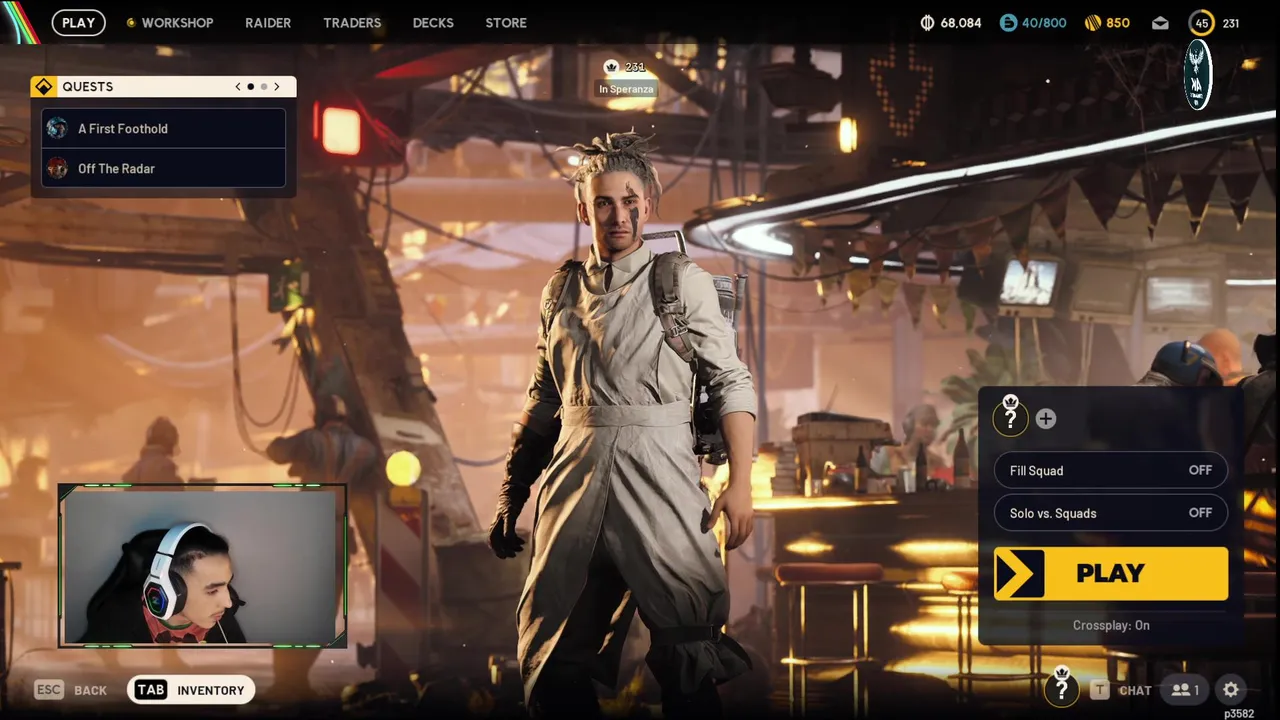This screenshot has width=1280, height=720.
Task: Click the Quests diamond header icon
Action: pos(43,87)
